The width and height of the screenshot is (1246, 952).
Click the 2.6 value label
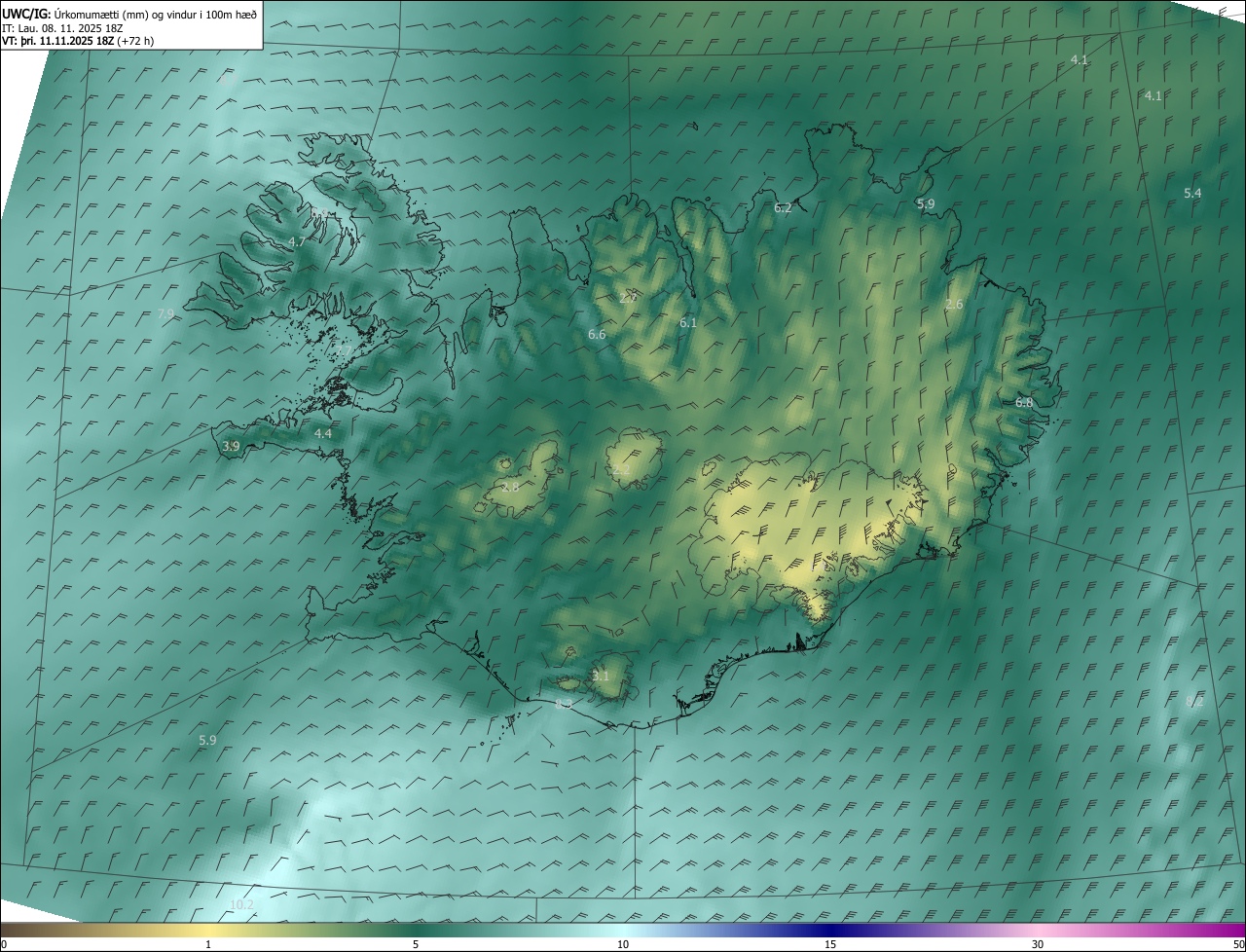point(954,305)
